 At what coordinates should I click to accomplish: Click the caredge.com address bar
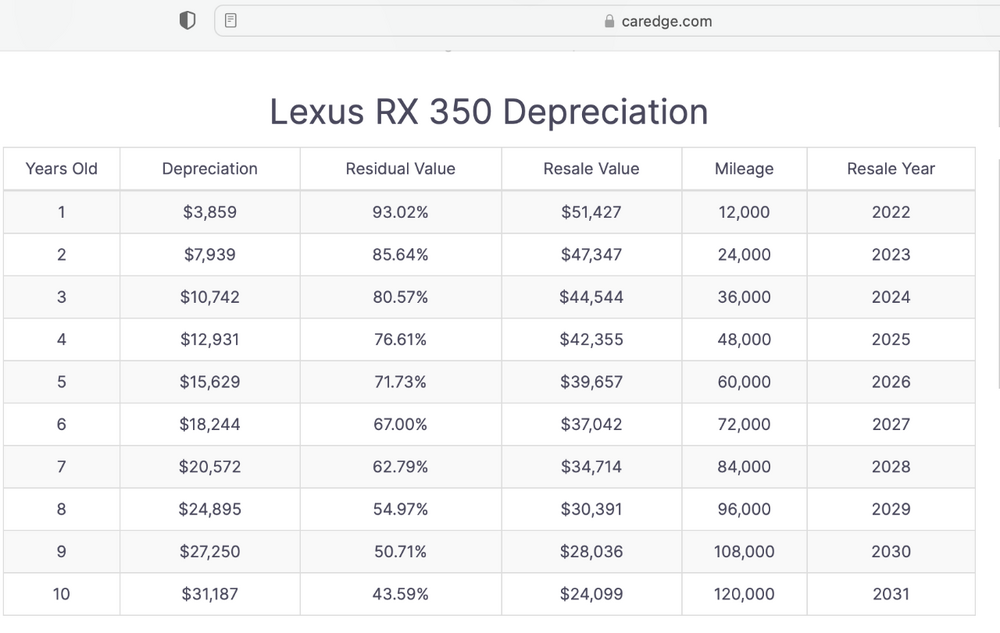pos(660,21)
